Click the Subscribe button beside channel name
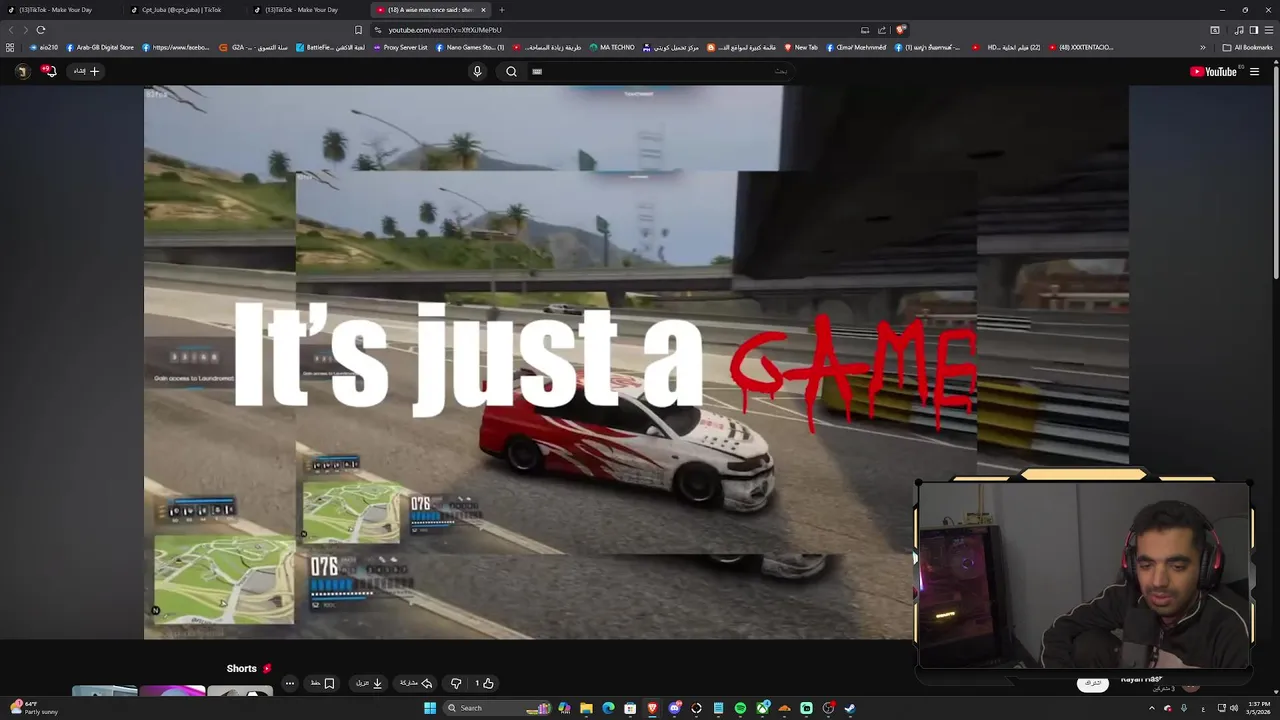The image size is (1280, 720). coord(1093,683)
